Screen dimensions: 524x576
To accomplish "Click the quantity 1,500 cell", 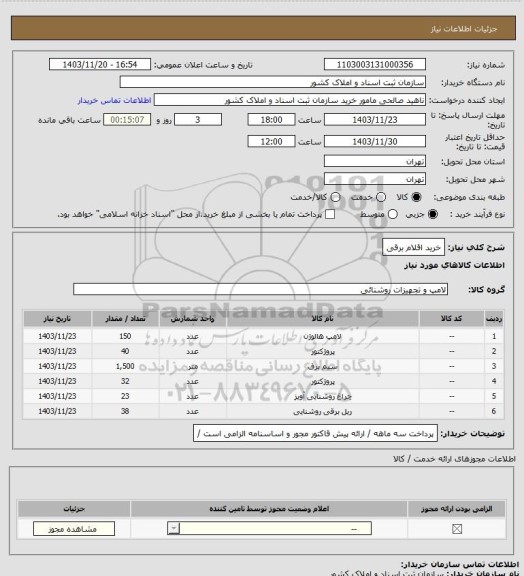I will pos(125,366).
